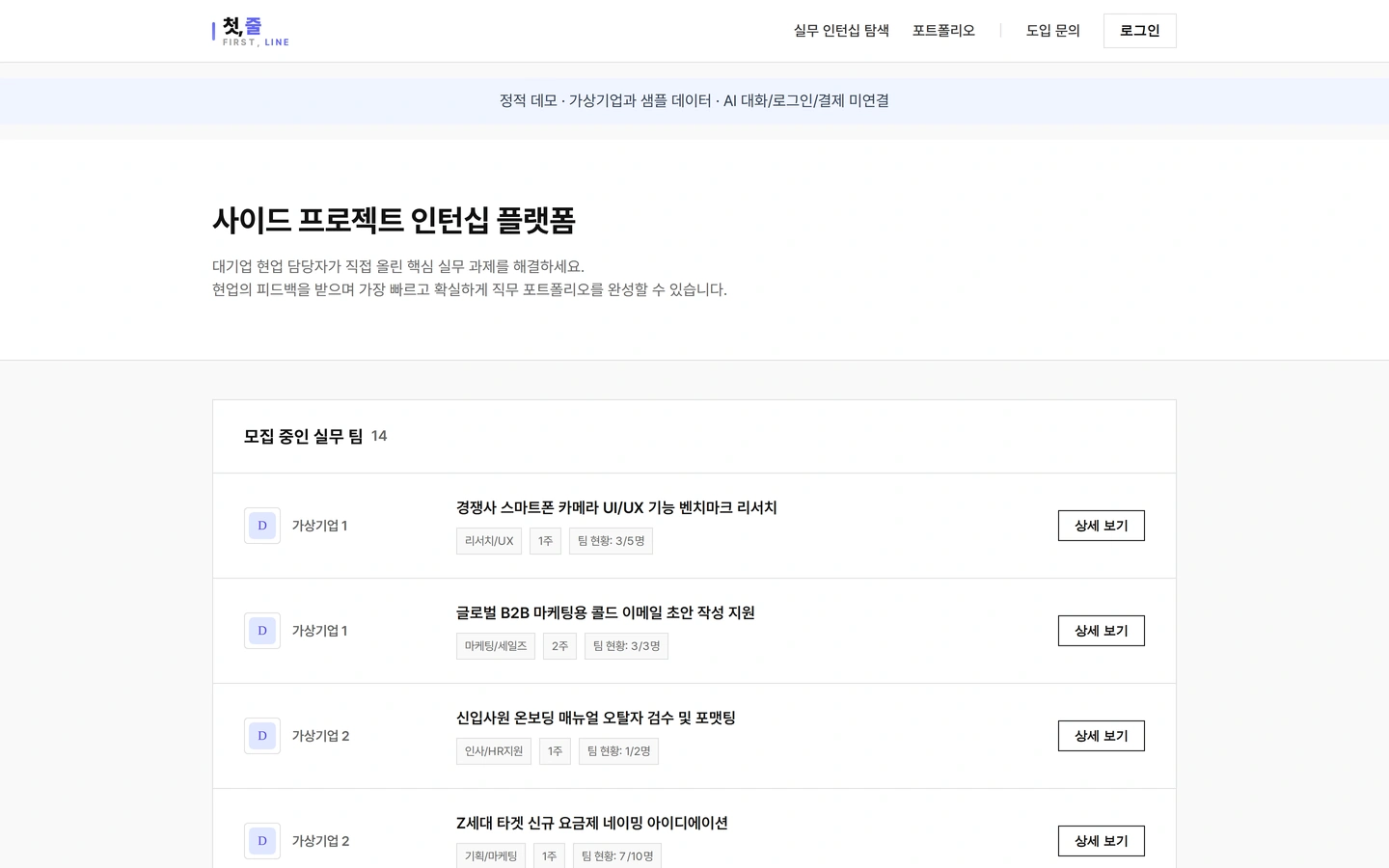Click the 팀 현황: 1/2명 tag
Viewport: 1389px width, 868px height.
(x=618, y=751)
